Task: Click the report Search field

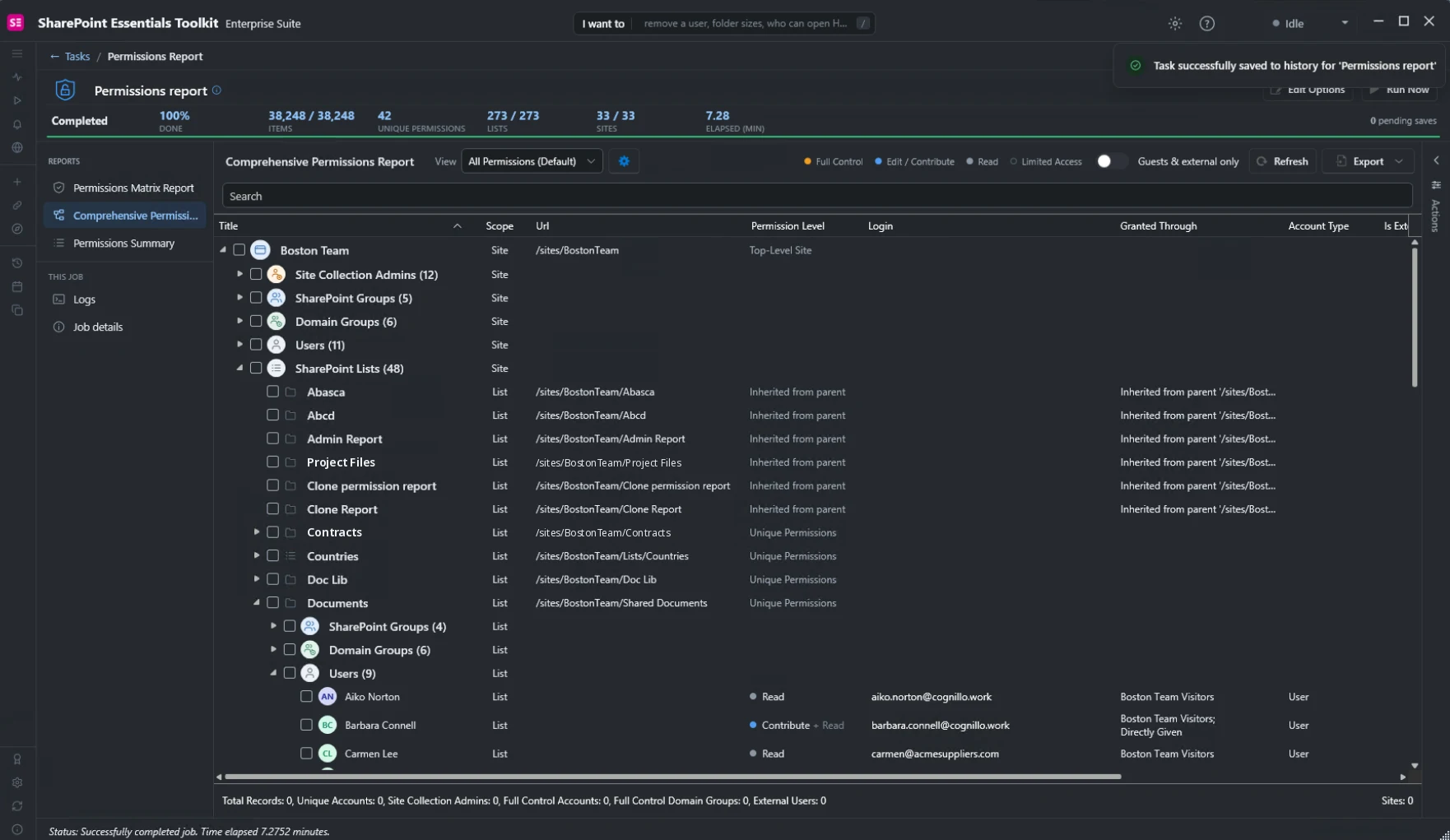Action: (817, 196)
